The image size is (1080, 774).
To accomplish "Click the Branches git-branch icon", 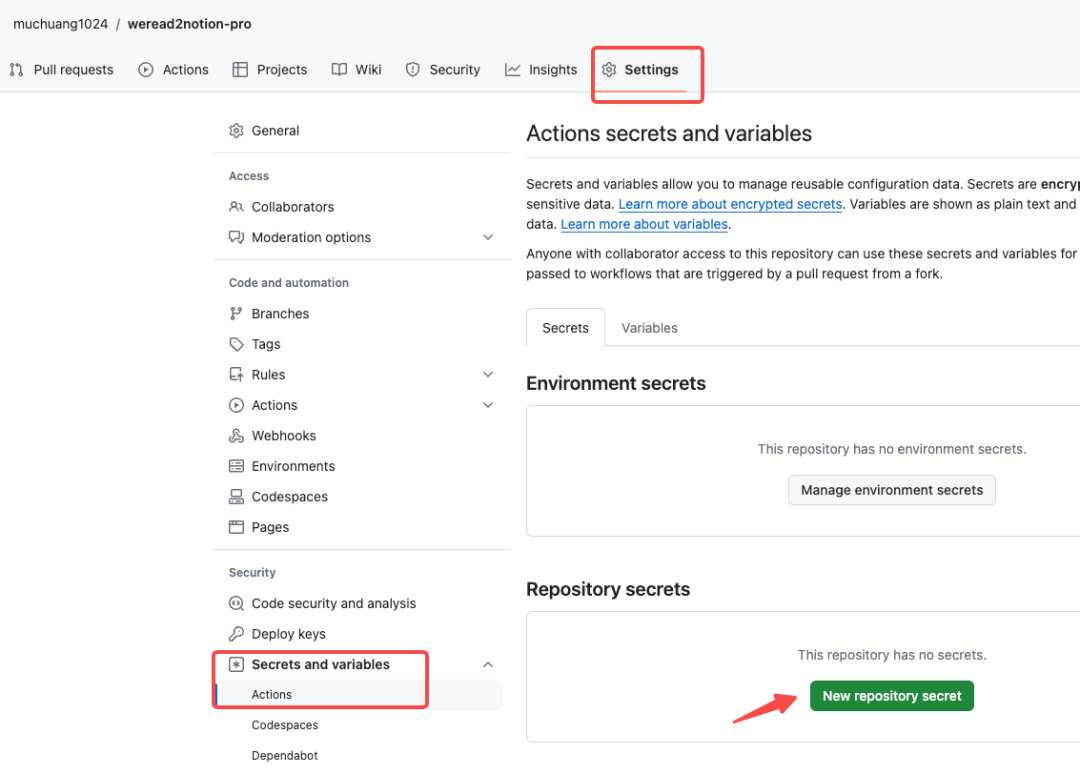I will (236, 313).
